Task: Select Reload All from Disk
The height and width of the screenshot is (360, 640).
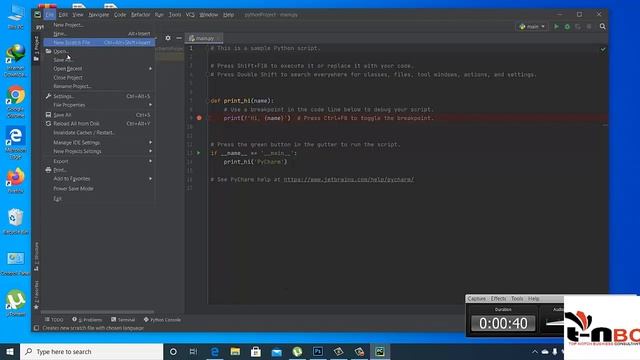Action: coord(99,124)
